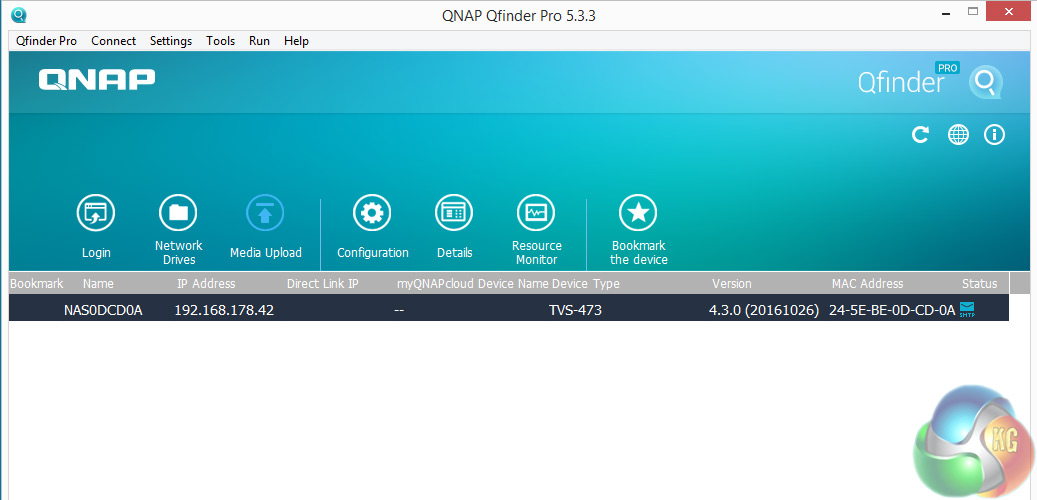Click version 4.3.0 (20161026) cell

[764, 310]
